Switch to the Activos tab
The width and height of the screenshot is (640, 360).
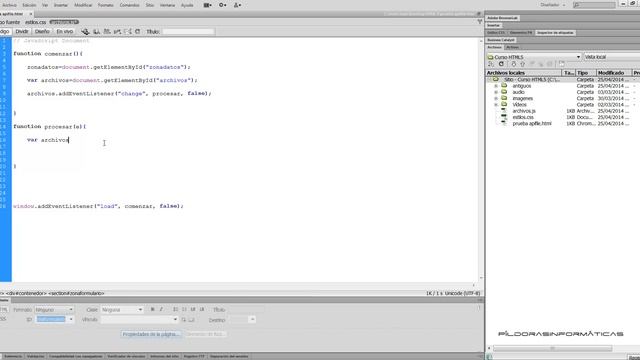click(513, 47)
